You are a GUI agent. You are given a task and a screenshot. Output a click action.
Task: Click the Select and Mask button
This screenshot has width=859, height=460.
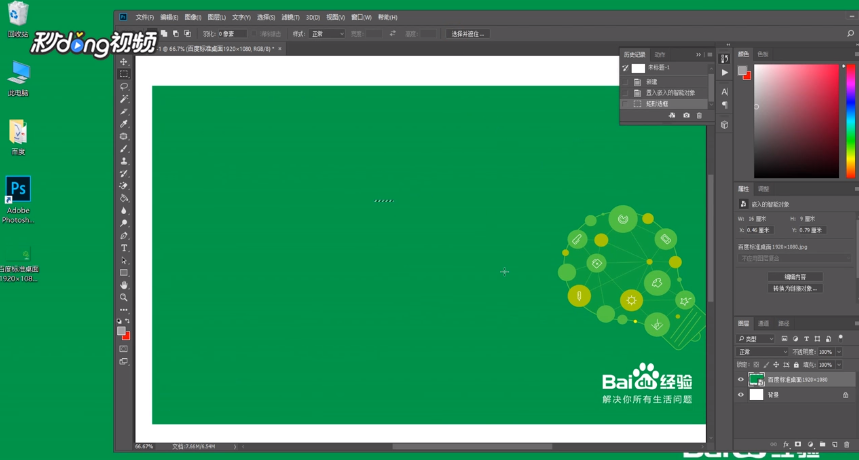click(468, 34)
